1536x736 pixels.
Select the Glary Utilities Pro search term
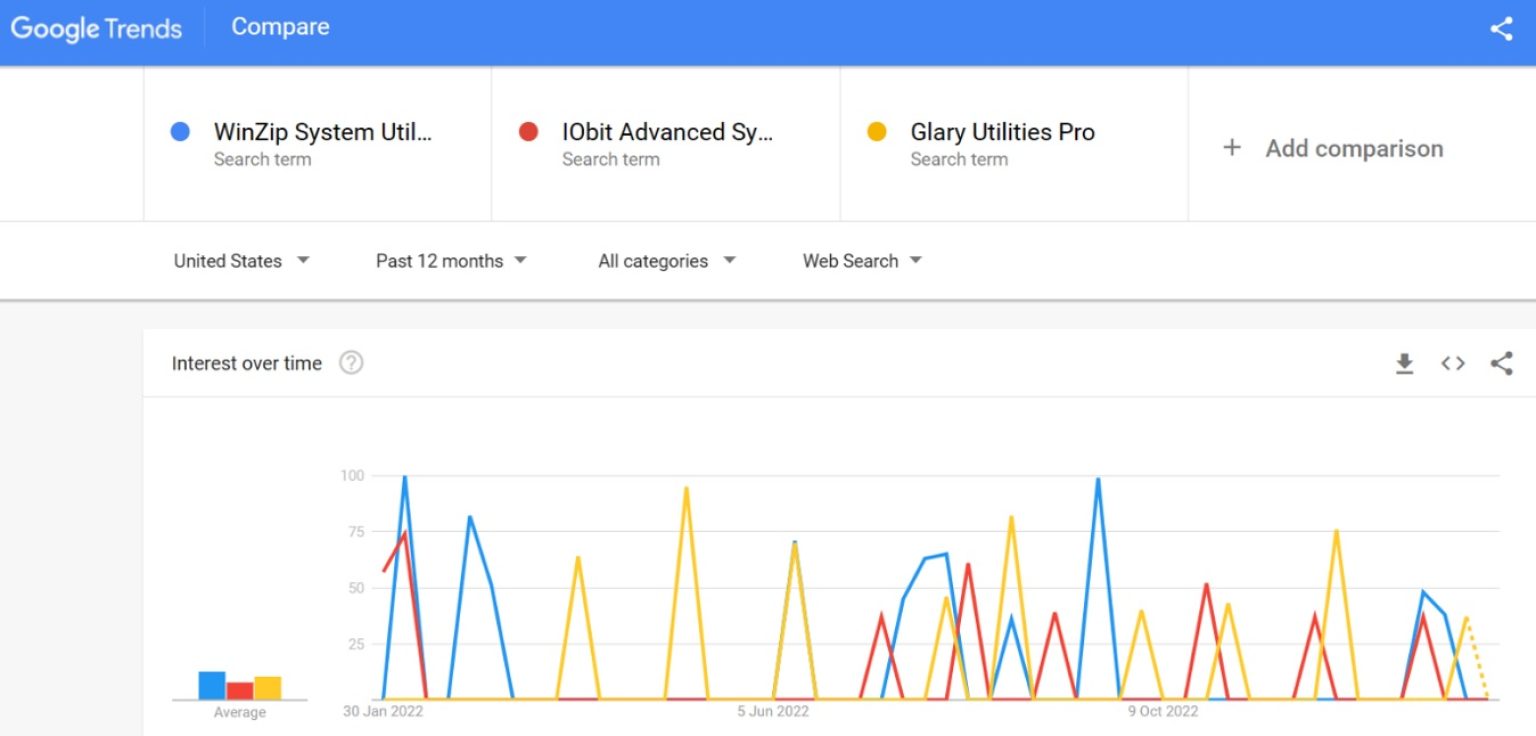[1002, 133]
